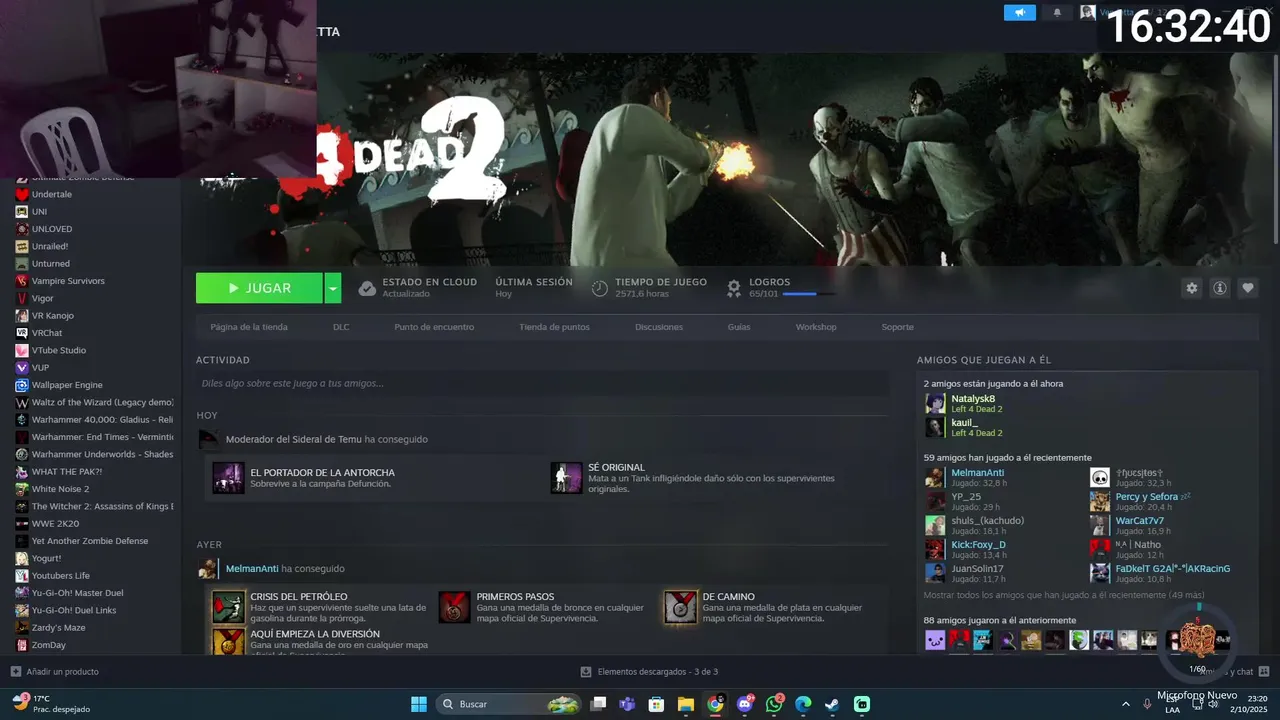This screenshot has height=720, width=1280.
Task: Open the Guías tab
Action: [x=739, y=327]
